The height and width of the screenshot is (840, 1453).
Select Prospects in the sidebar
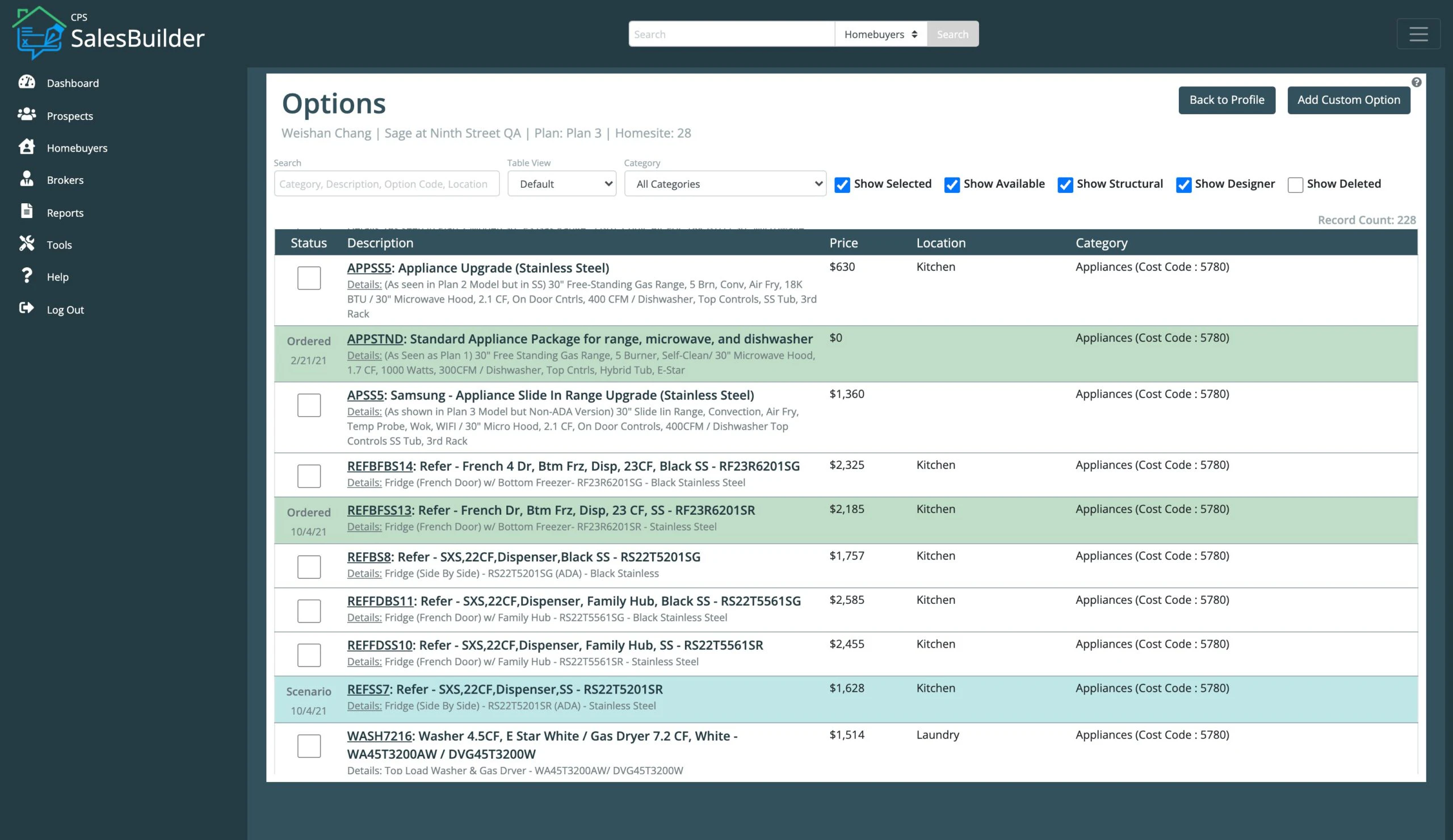(x=27, y=115)
